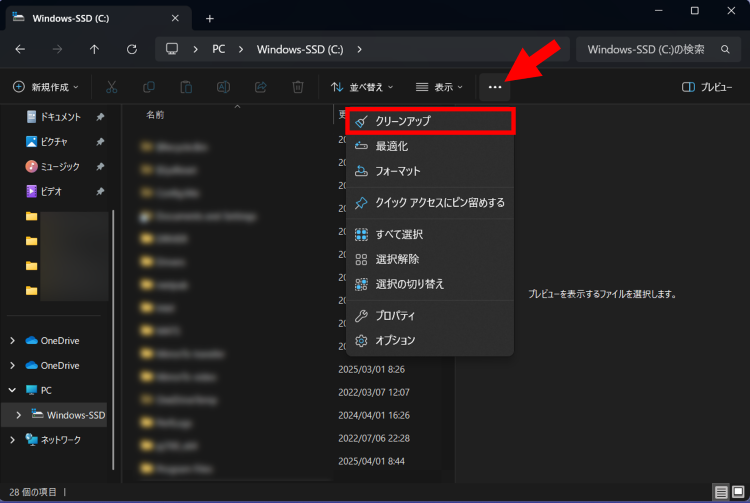Toggle the プレビュー preview pane
This screenshot has width=750, height=503.
click(706, 87)
